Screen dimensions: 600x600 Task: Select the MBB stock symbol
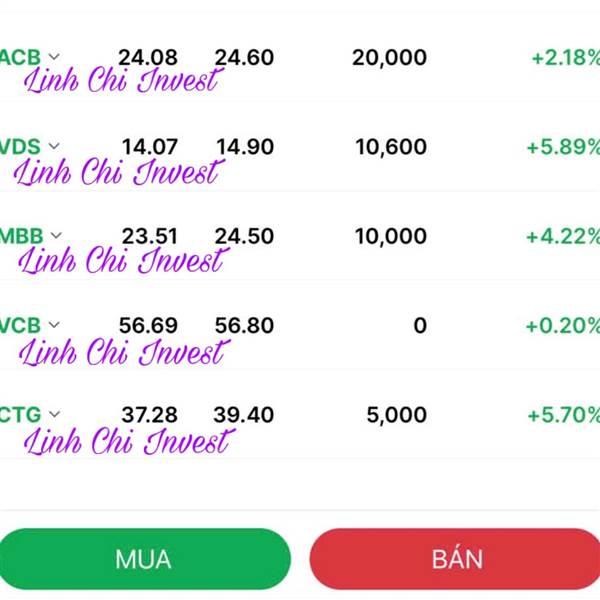point(21,236)
